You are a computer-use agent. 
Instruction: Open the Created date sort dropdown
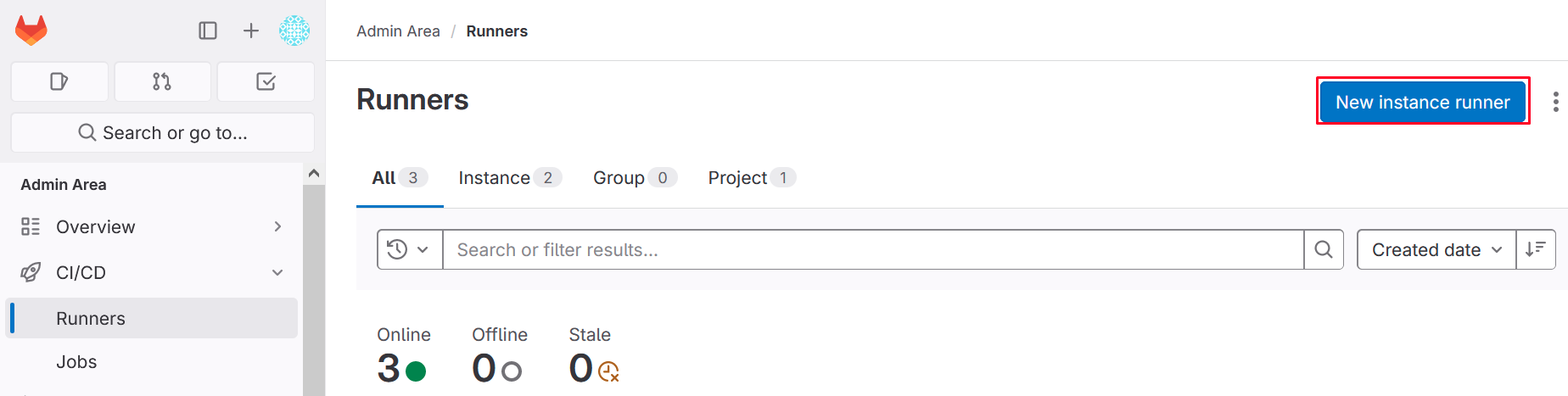point(1436,249)
